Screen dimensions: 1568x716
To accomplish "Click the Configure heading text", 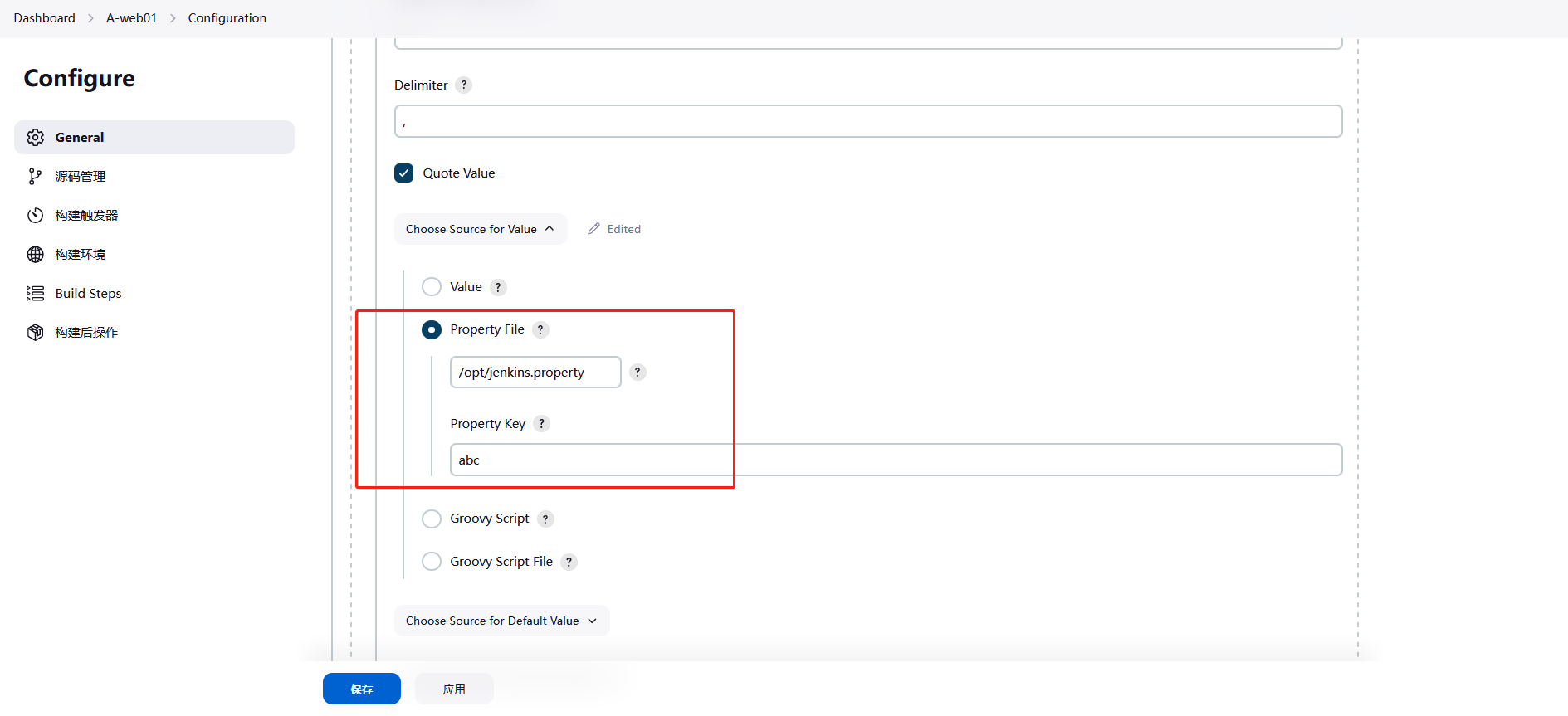I will tap(79, 78).
